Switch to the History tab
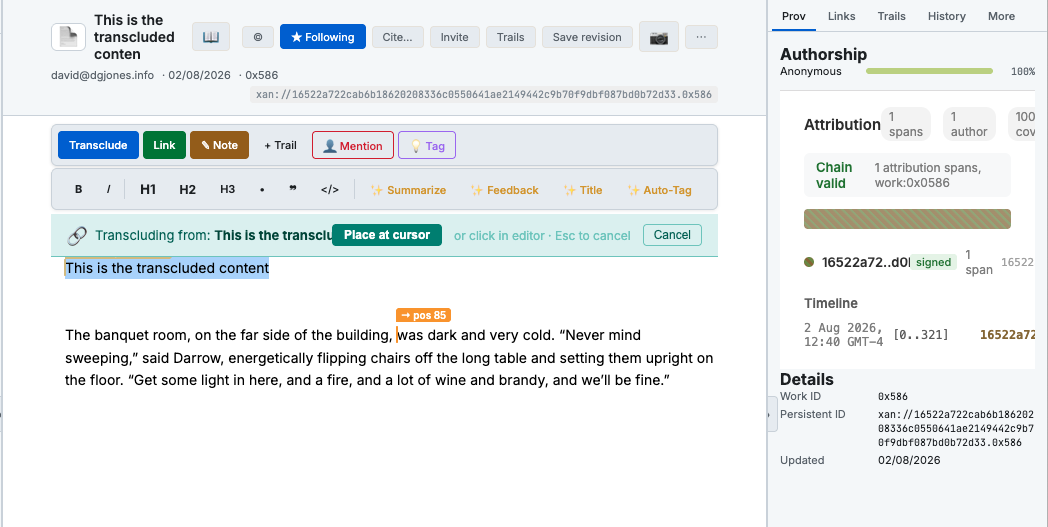 coord(946,16)
